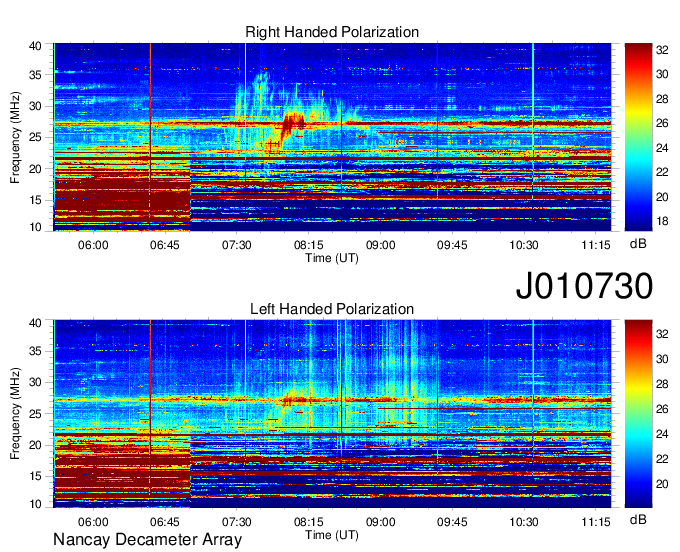
Task: Click the 30 MHz tick on the right-handed plot
Action: (36, 106)
